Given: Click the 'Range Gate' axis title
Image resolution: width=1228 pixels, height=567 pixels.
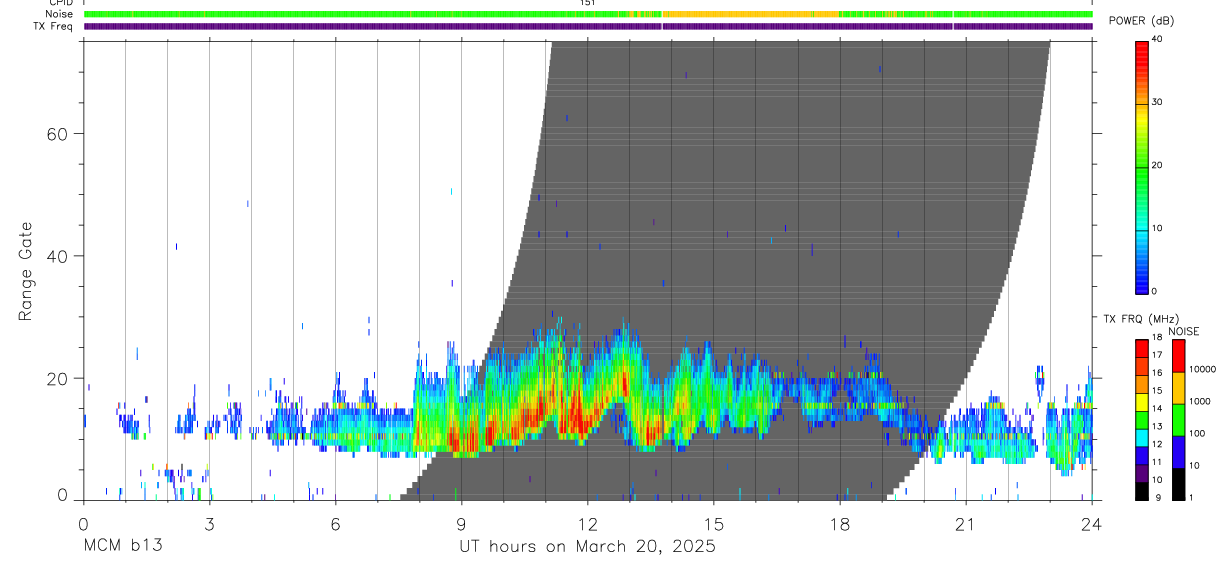Looking at the screenshot, I should [x=26, y=271].
